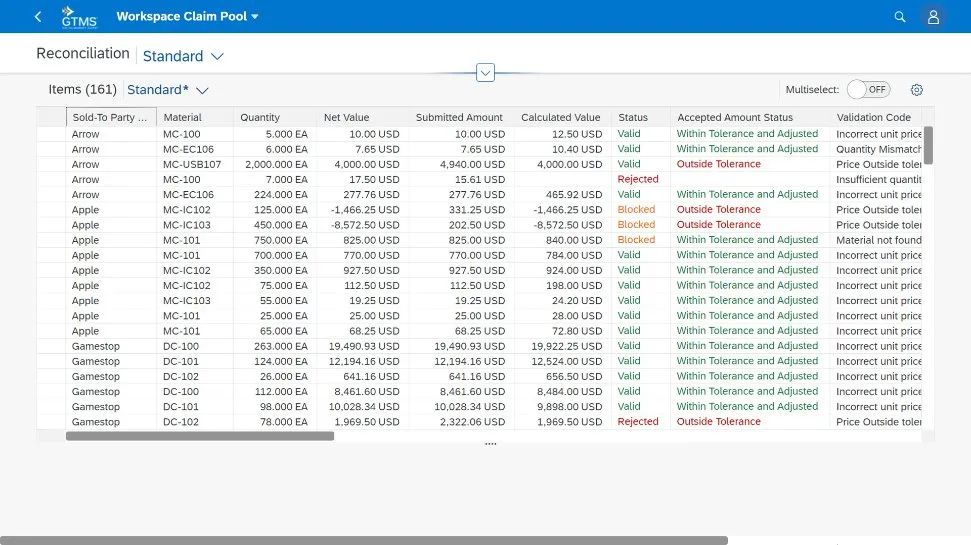
Task: Click the page-level horizontal scrollbar at bottom
Action: click(x=364, y=540)
